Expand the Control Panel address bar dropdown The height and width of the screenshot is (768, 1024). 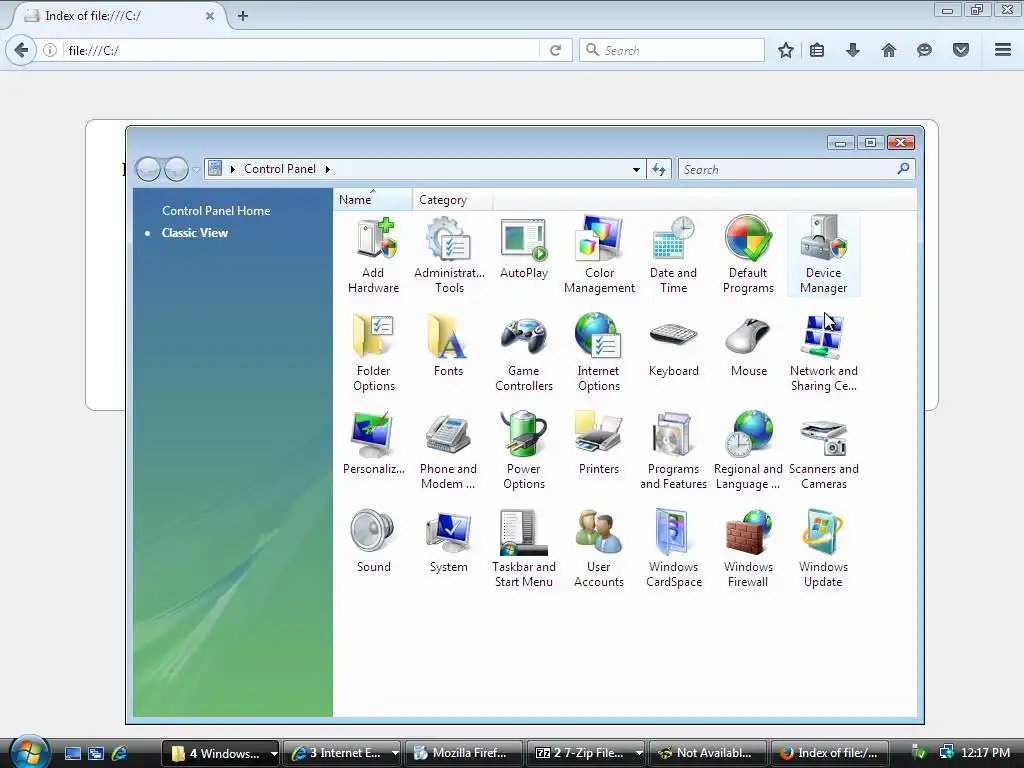[x=636, y=170]
